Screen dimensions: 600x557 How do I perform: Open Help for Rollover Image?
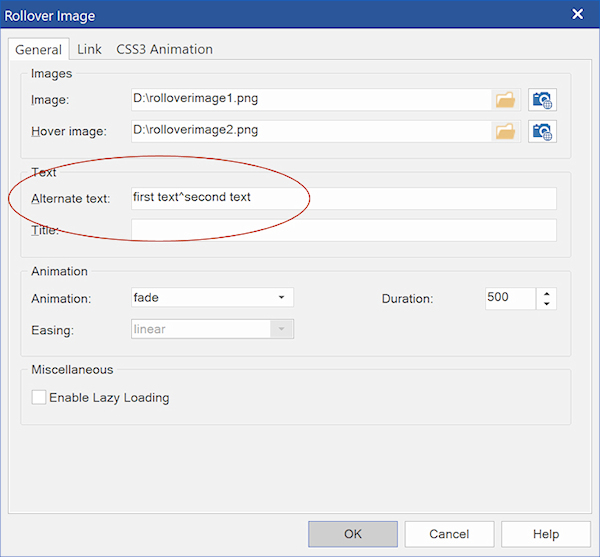pyautogui.click(x=545, y=534)
